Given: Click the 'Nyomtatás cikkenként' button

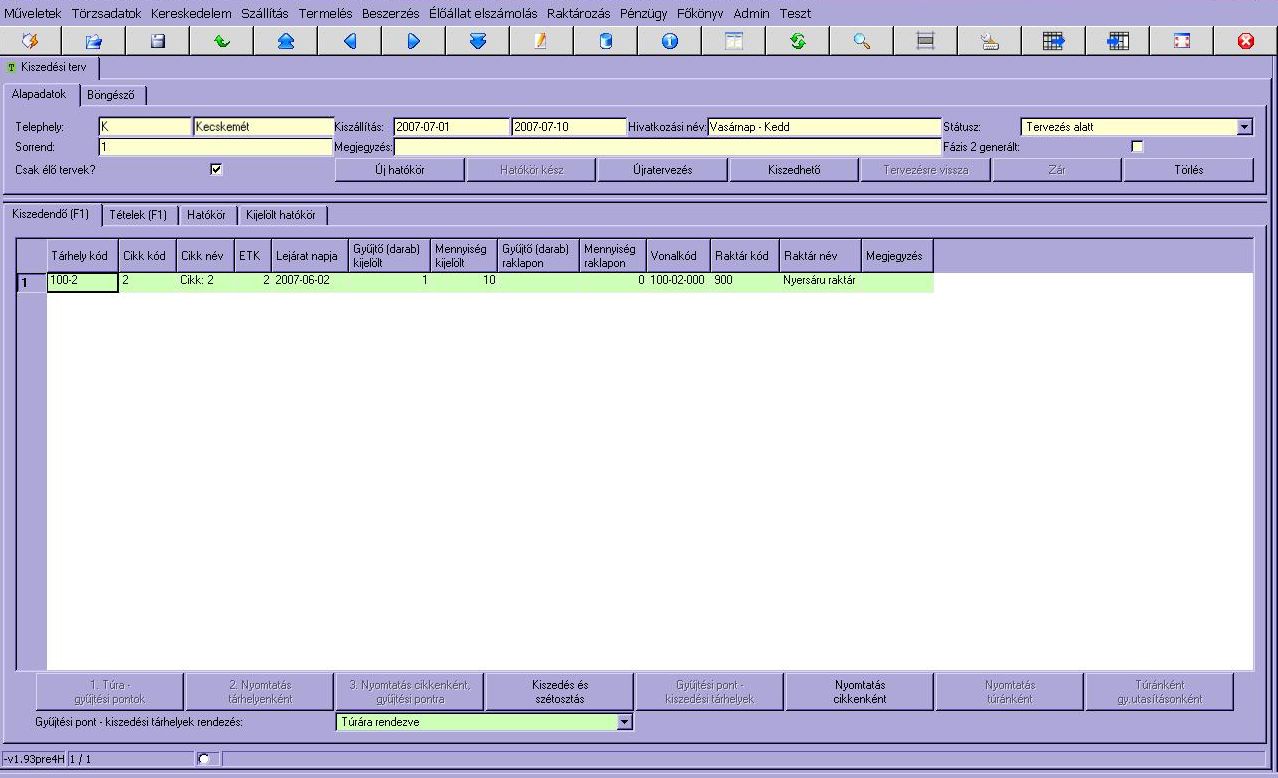Looking at the screenshot, I should [x=860, y=692].
